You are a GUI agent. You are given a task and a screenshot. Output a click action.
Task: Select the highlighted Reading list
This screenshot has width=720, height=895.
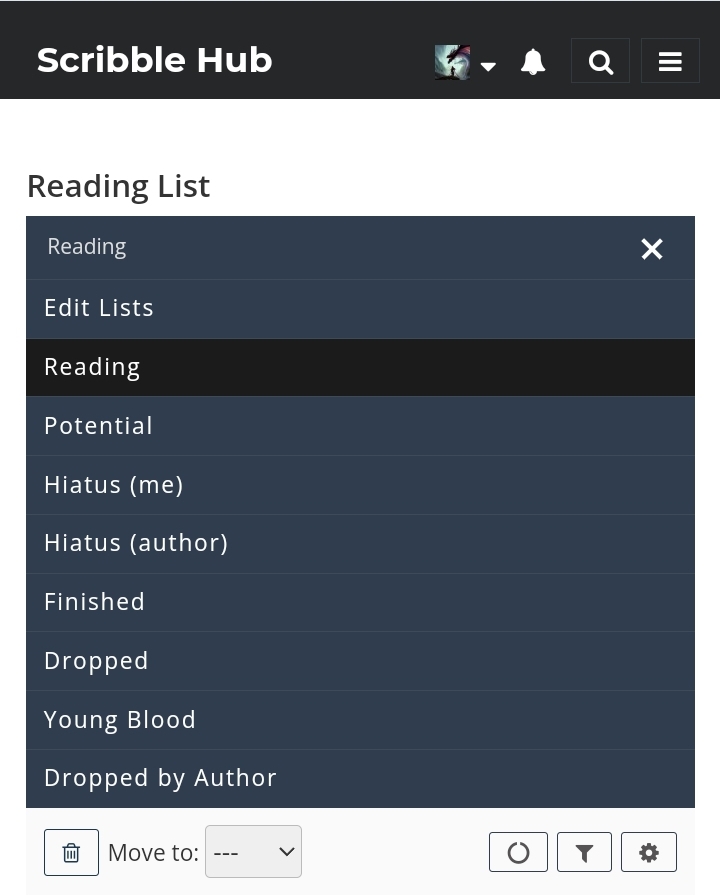(92, 366)
